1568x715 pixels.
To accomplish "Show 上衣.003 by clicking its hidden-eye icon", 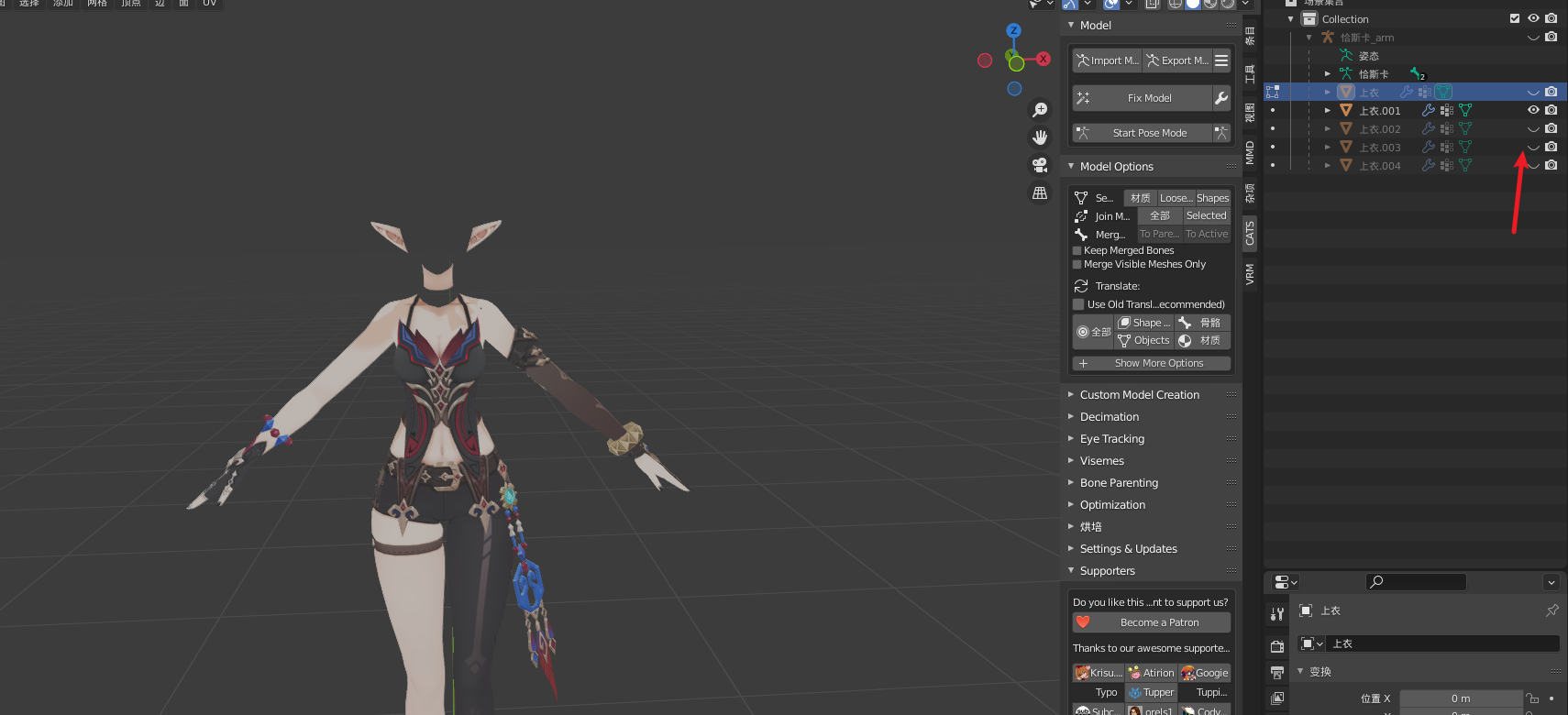I will [x=1533, y=148].
